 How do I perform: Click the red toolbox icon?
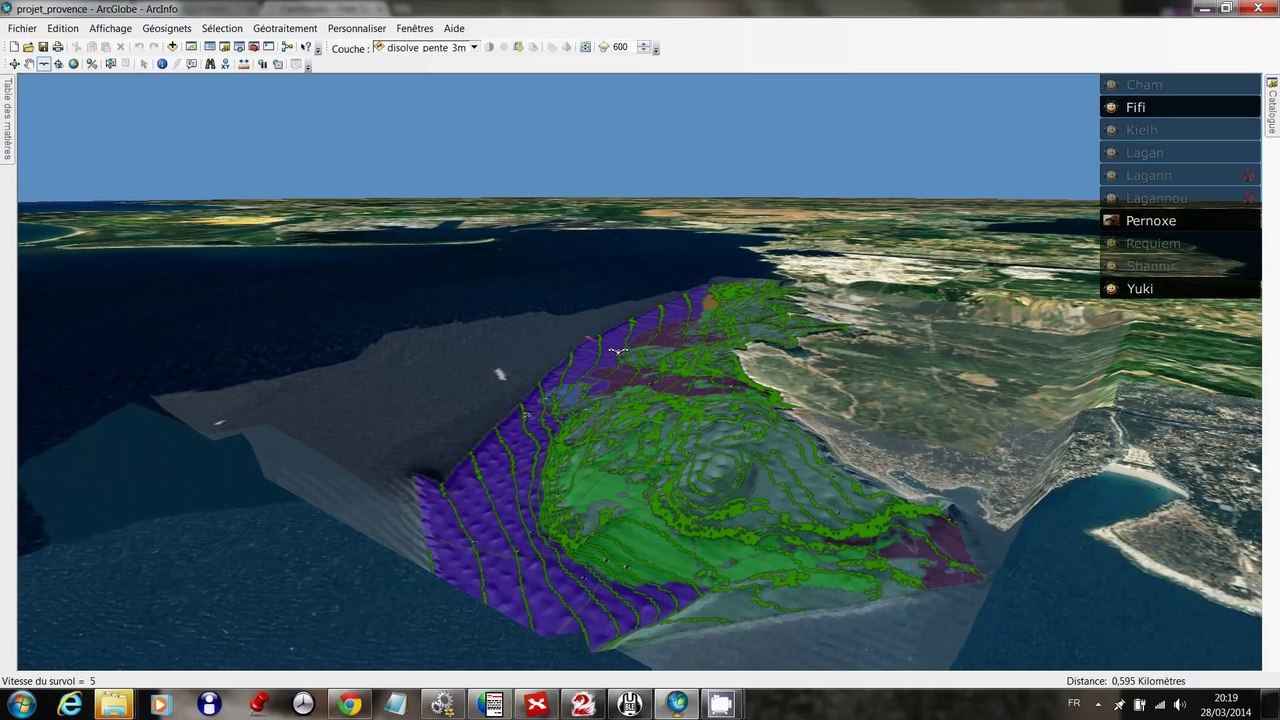tap(254, 47)
